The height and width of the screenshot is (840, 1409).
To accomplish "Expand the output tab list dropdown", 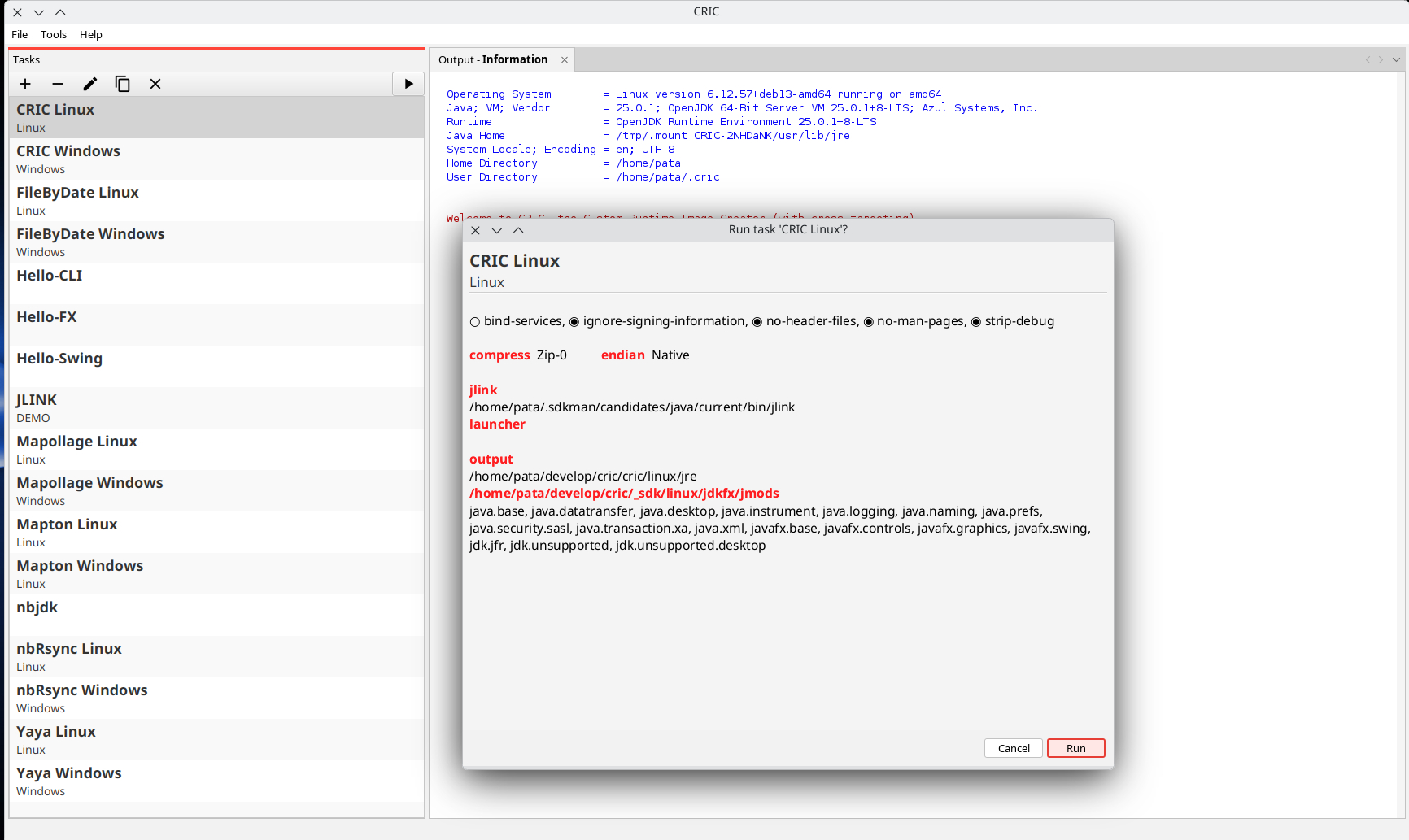I will [1396, 60].
